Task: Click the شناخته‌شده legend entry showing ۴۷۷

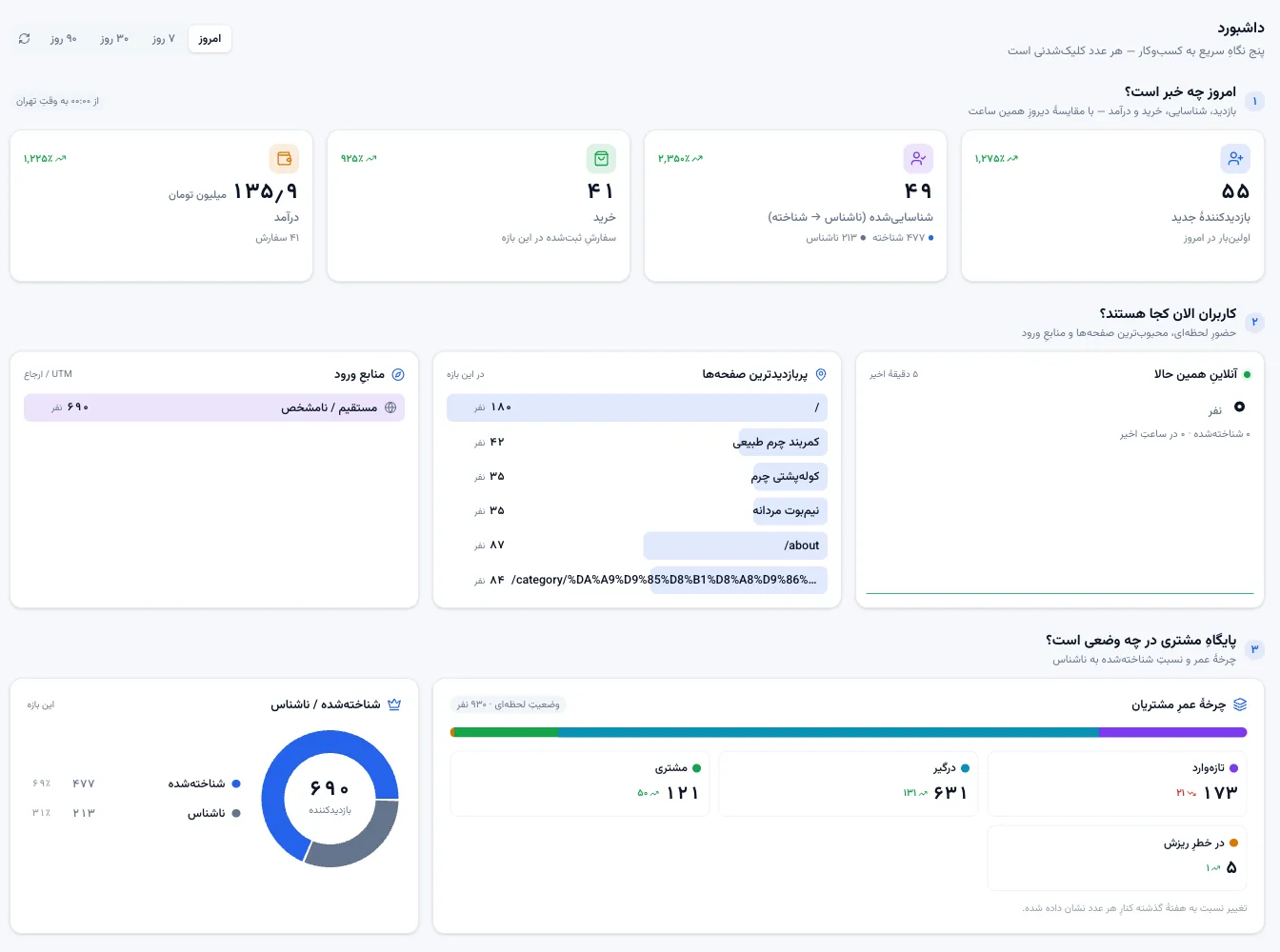Action: click(136, 783)
